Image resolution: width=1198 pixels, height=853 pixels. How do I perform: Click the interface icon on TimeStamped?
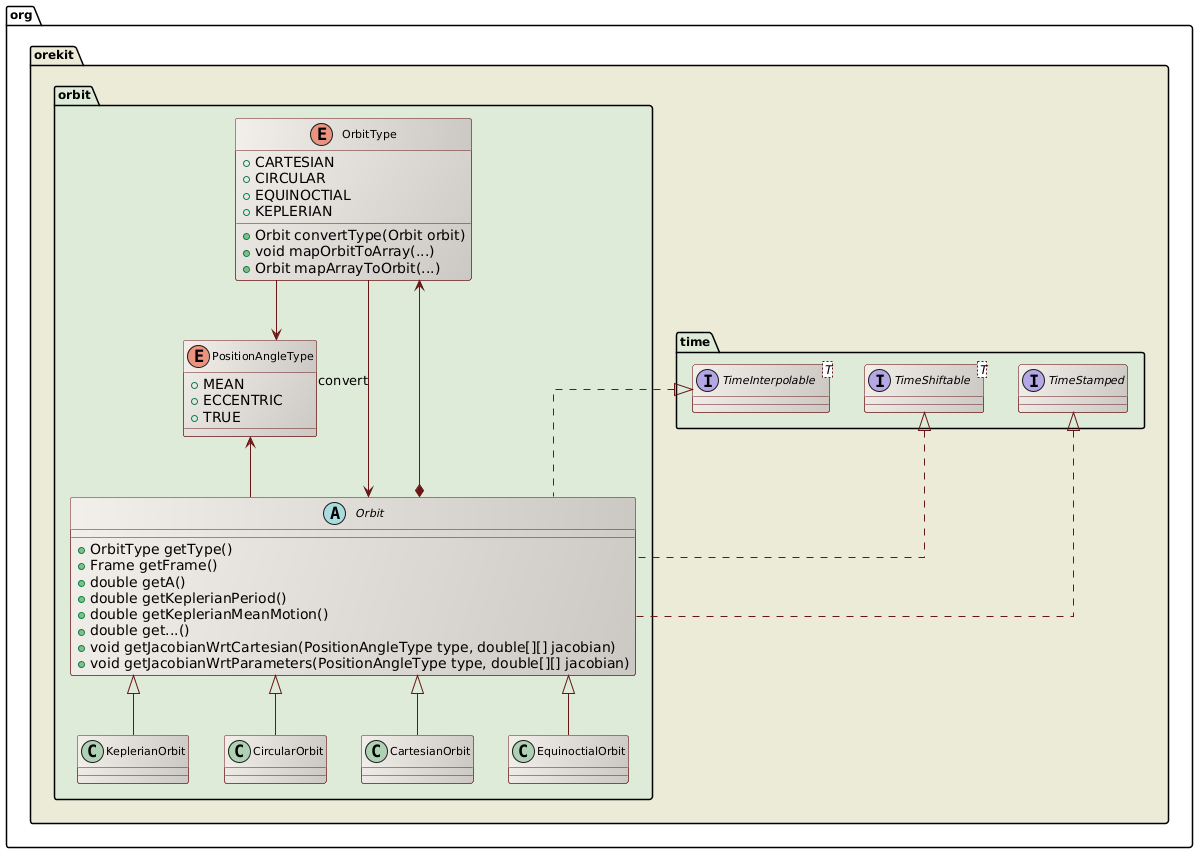coord(1035,380)
